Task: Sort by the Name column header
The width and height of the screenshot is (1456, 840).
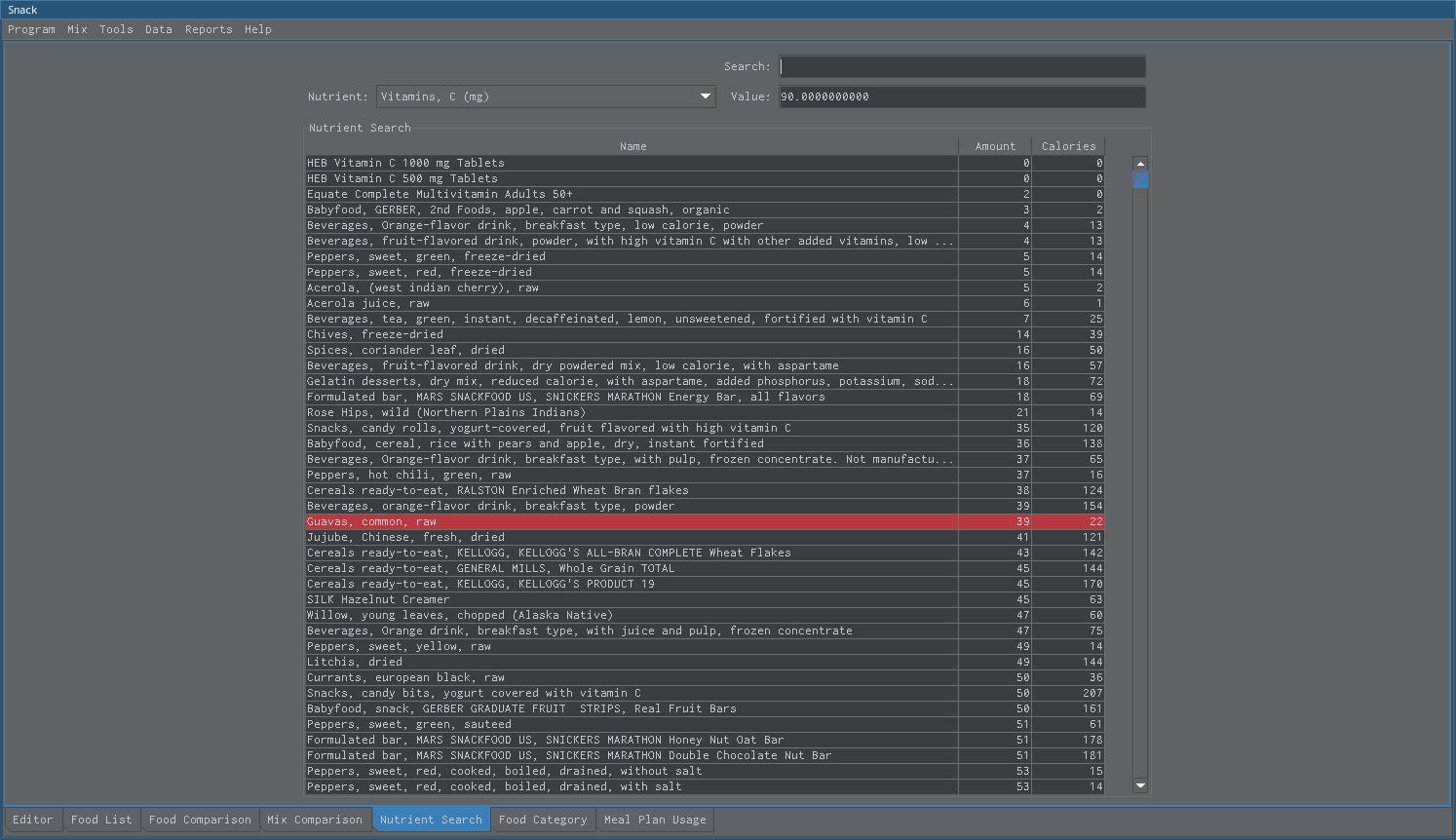Action: pyautogui.click(x=632, y=146)
